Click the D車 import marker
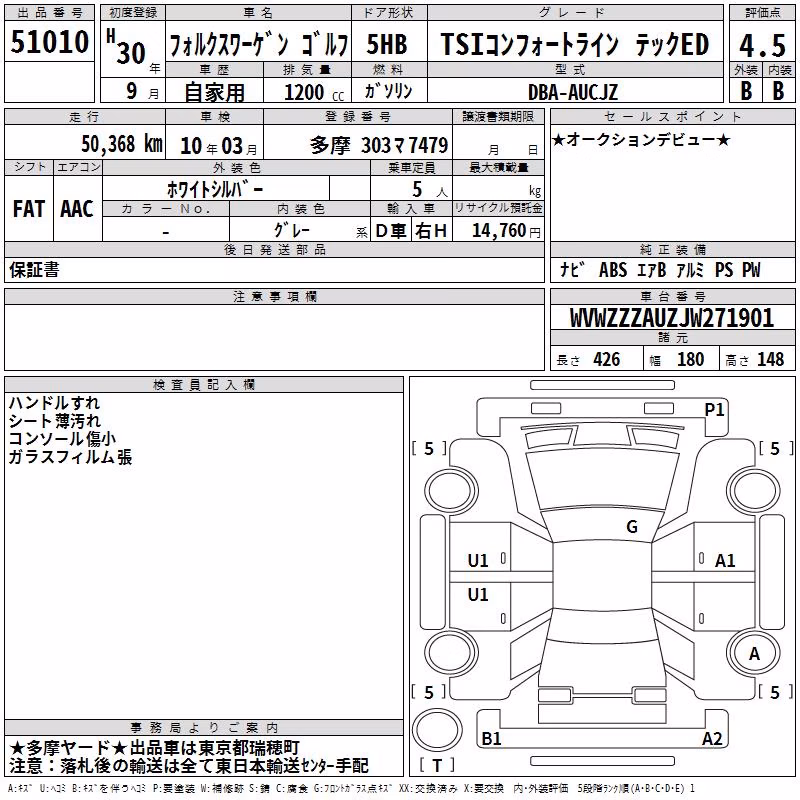 tap(390, 231)
